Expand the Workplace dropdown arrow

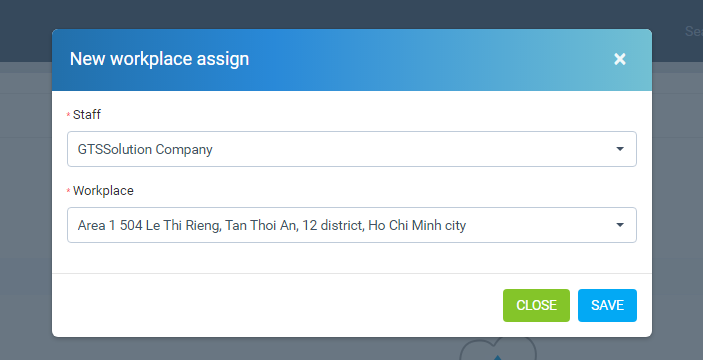[620, 225]
